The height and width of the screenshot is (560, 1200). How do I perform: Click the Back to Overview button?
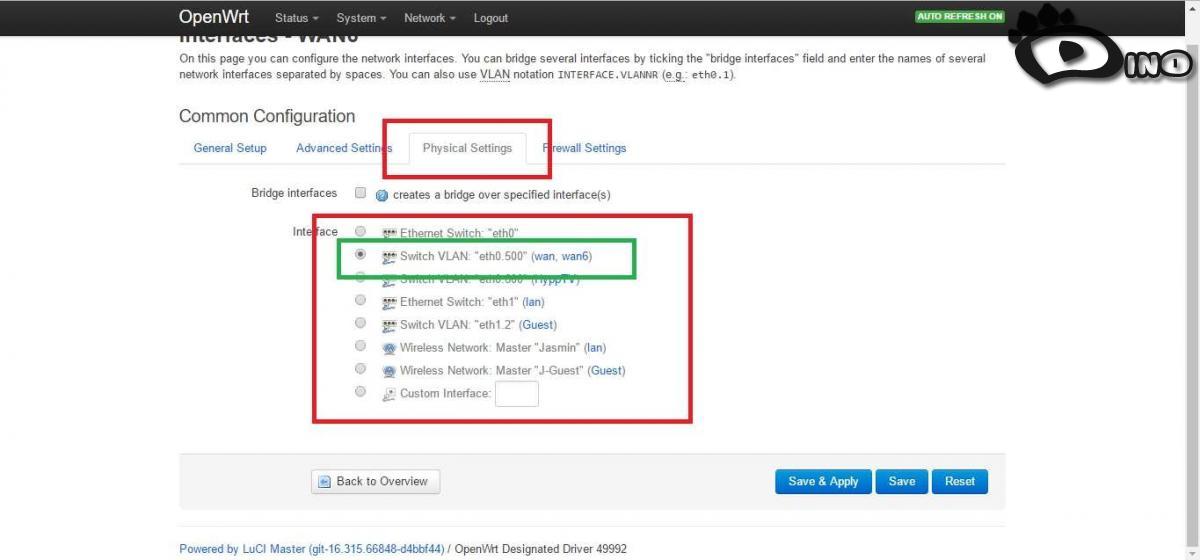[375, 482]
